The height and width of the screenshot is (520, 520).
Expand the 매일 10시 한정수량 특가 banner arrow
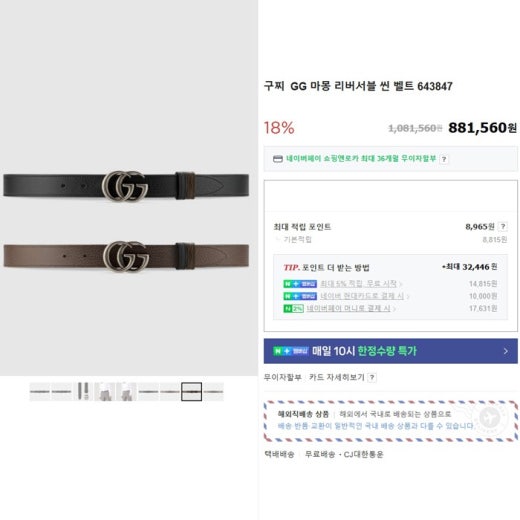(x=506, y=351)
